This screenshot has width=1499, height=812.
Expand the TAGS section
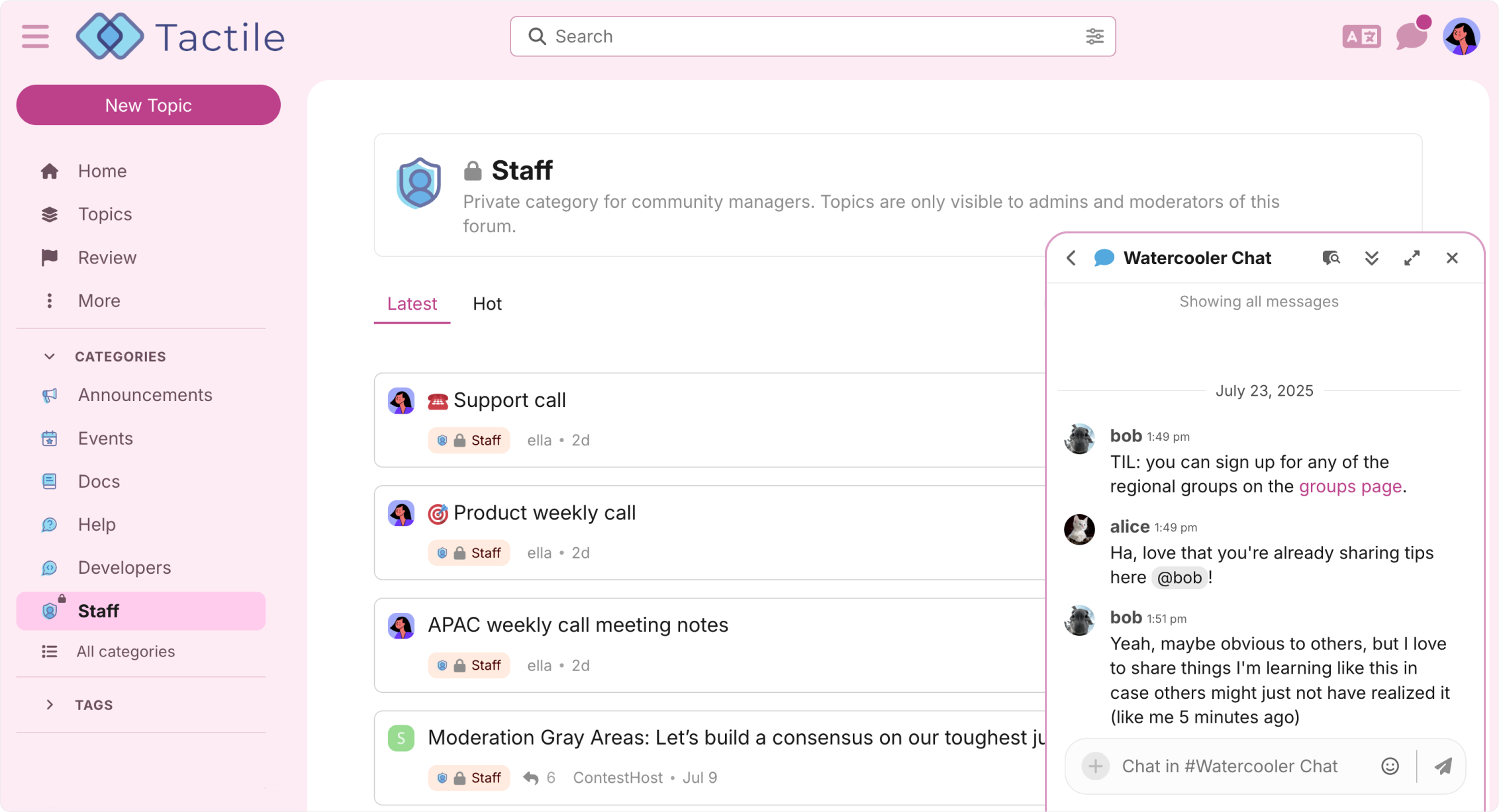[x=50, y=705]
